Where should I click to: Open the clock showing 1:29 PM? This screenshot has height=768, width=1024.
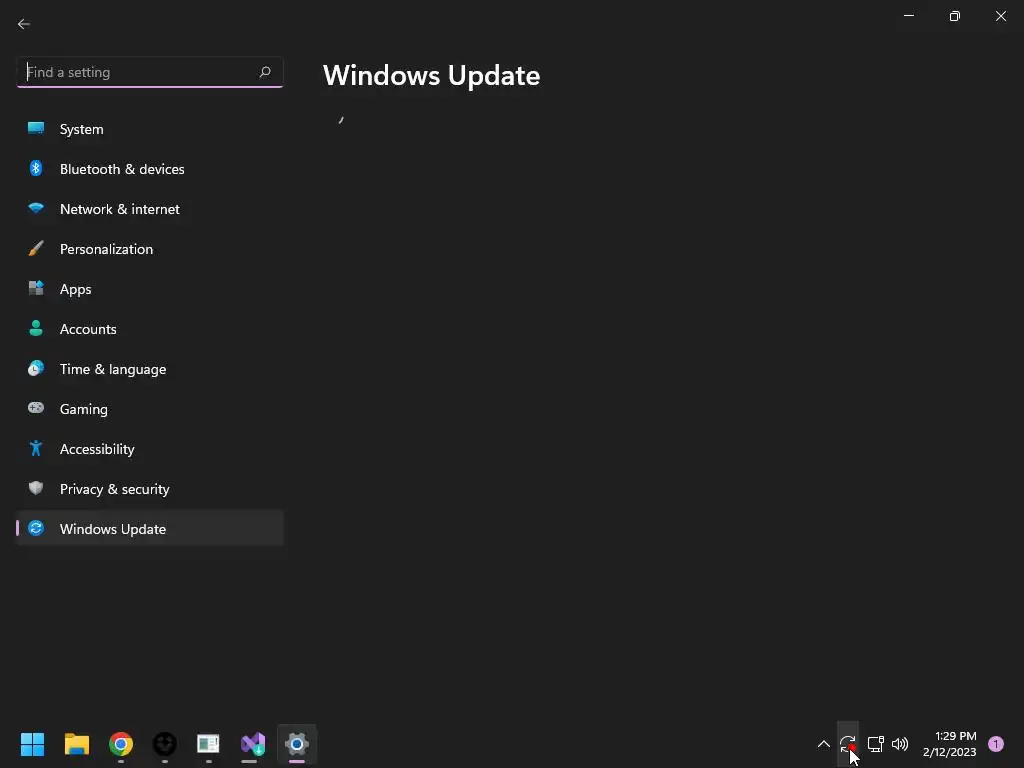coord(950,744)
